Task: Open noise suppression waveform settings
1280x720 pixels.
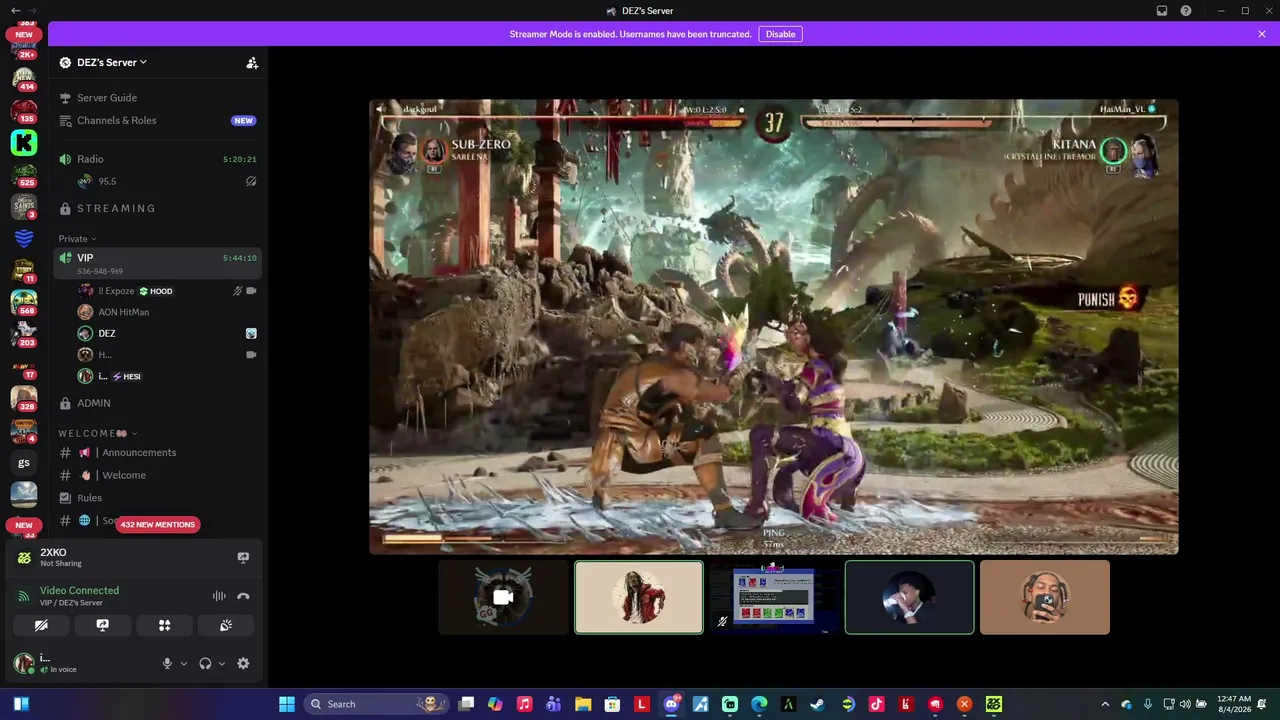Action: point(219,596)
